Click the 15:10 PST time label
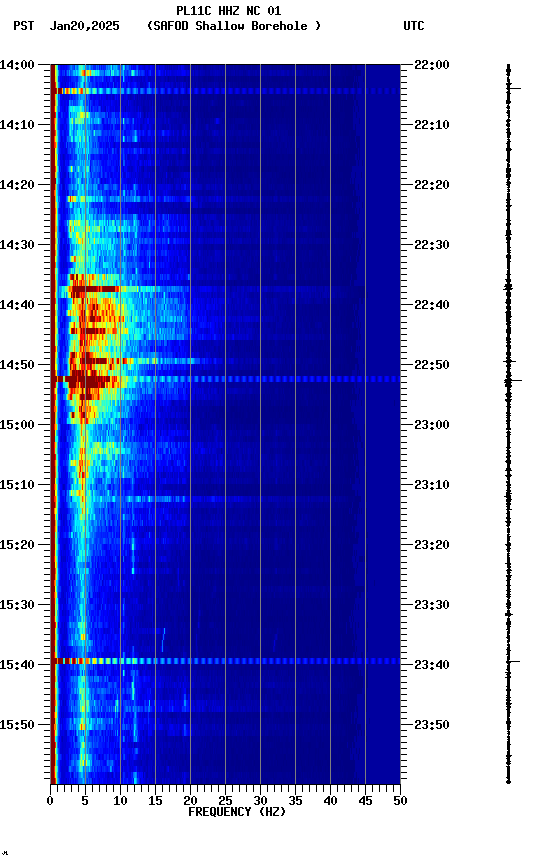Screen dimensions: 552x864 [17, 485]
